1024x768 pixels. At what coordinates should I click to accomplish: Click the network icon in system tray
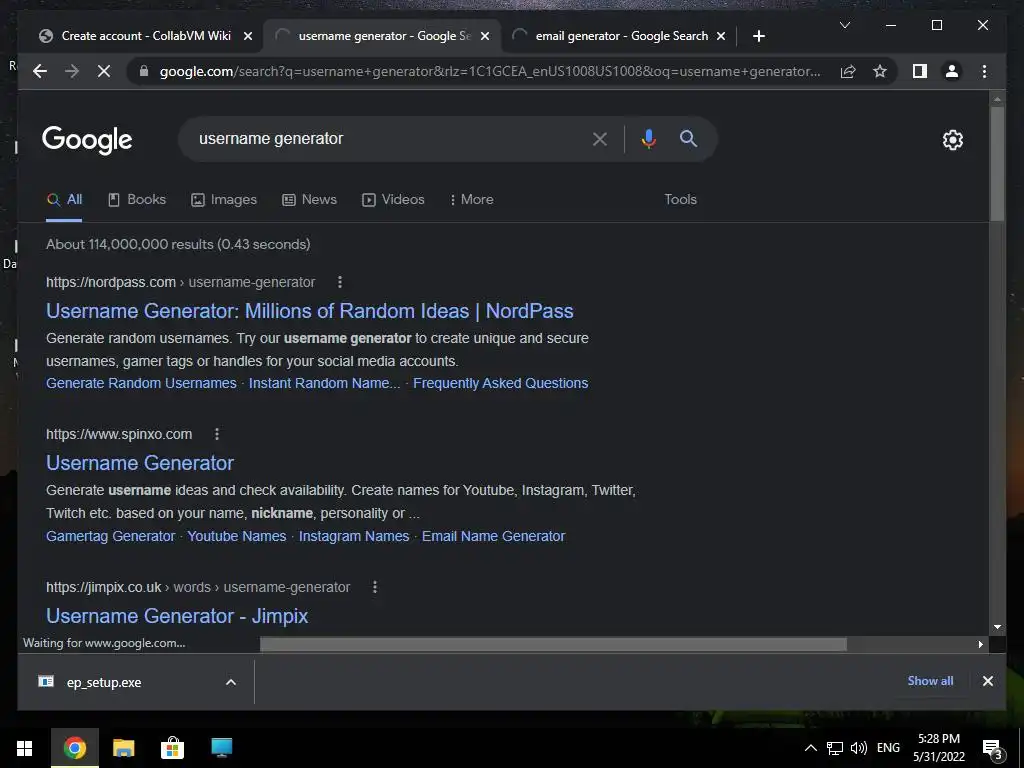[x=835, y=748]
